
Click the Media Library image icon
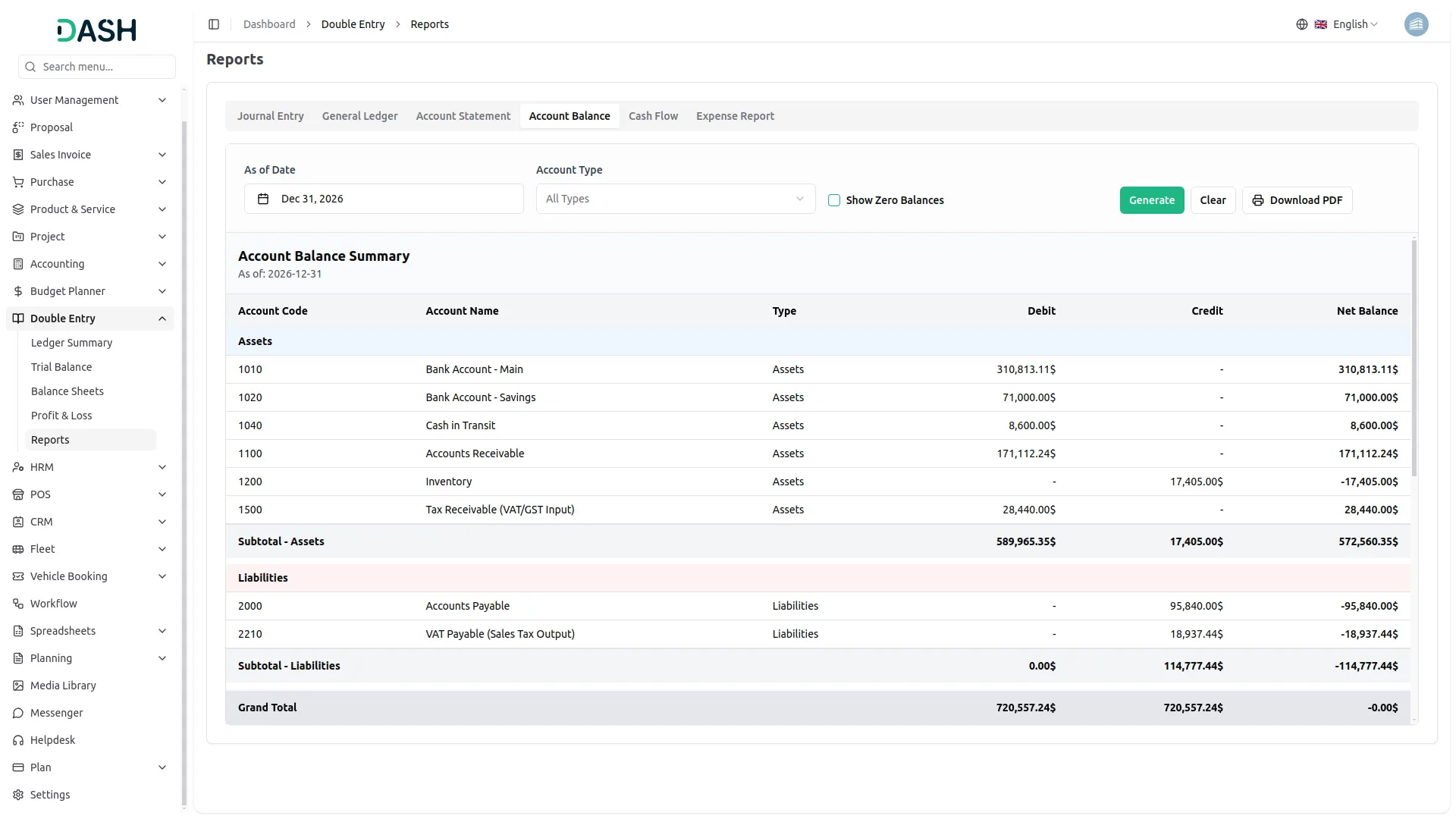[18, 686]
